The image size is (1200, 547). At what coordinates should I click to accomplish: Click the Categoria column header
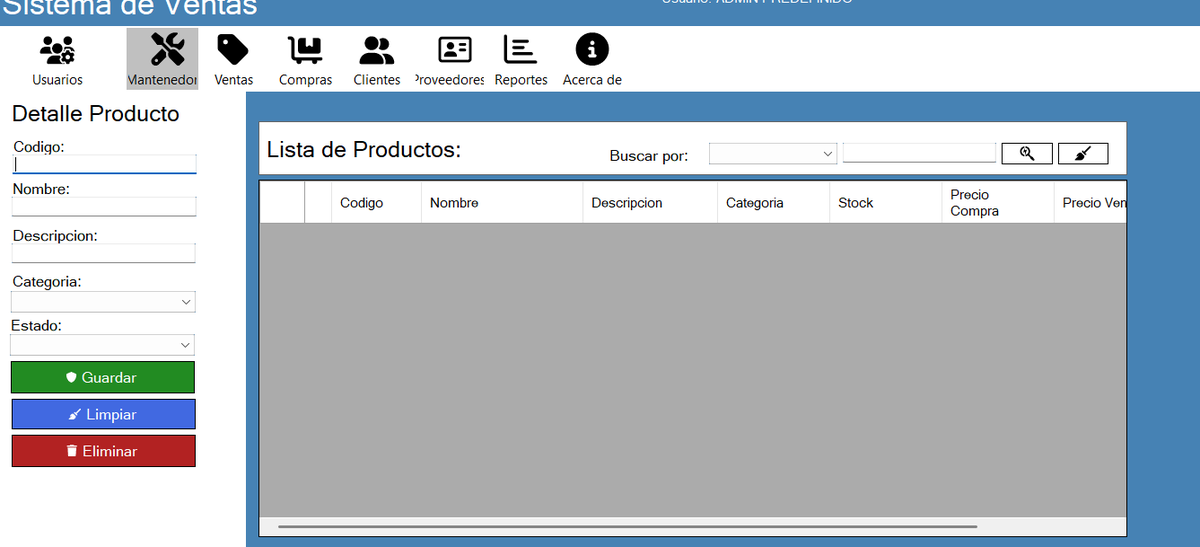(x=773, y=203)
